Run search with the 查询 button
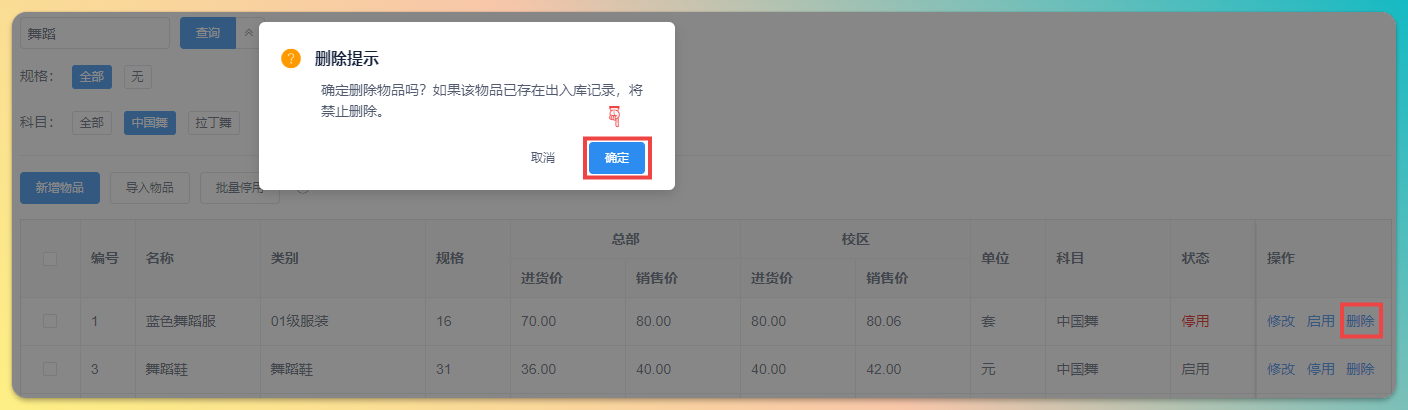This screenshot has height=410, width=1408. (x=208, y=33)
